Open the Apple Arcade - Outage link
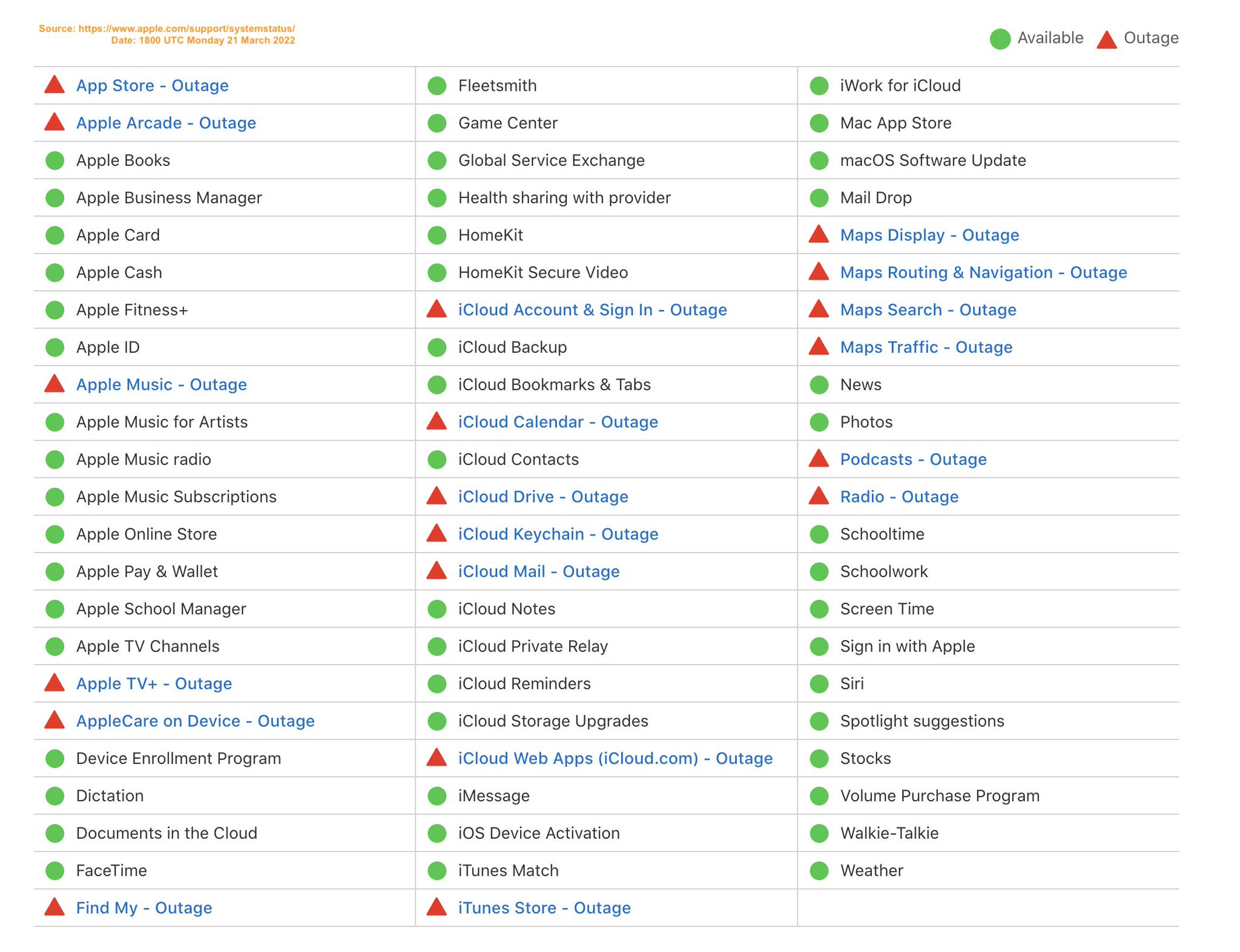 [166, 123]
